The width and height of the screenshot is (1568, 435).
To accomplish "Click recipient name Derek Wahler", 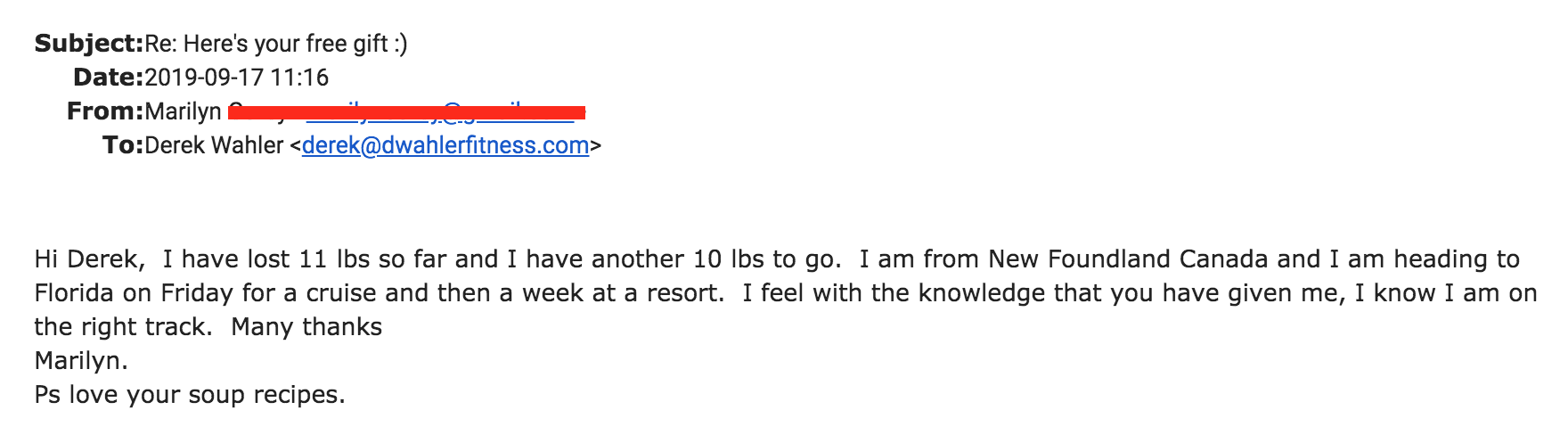I will [214, 145].
